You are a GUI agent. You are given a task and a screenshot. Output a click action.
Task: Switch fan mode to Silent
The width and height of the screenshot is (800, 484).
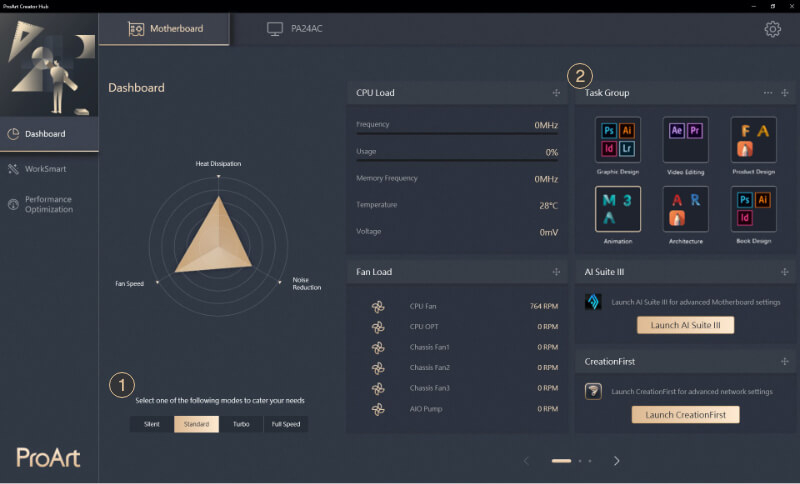click(x=151, y=424)
